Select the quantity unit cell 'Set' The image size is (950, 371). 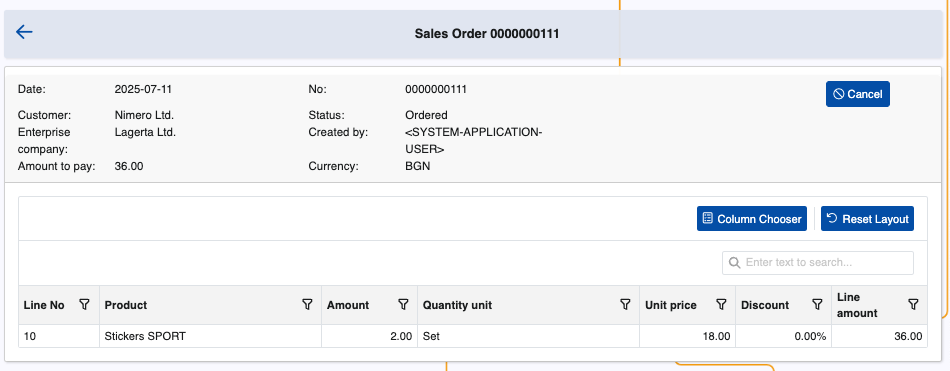click(x=528, y=336)
